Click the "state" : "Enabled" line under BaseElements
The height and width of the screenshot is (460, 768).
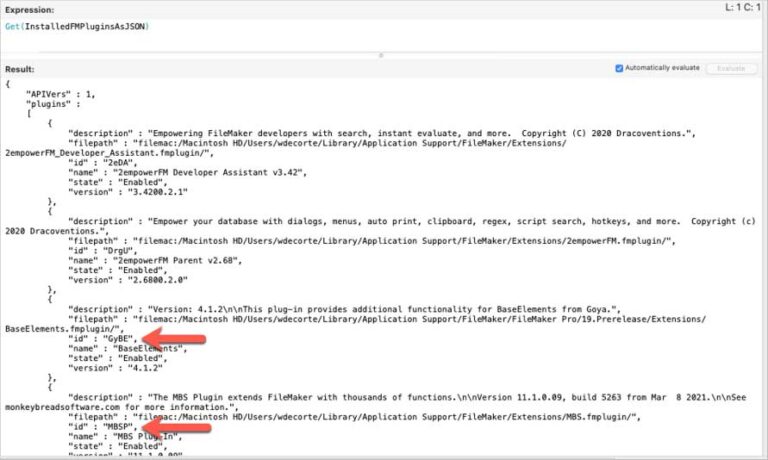118,359
